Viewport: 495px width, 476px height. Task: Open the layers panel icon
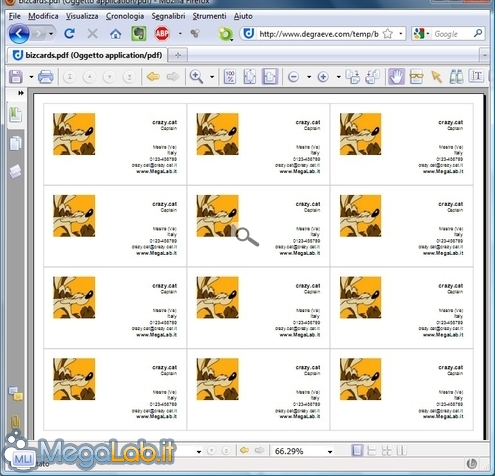click(15, 172)
